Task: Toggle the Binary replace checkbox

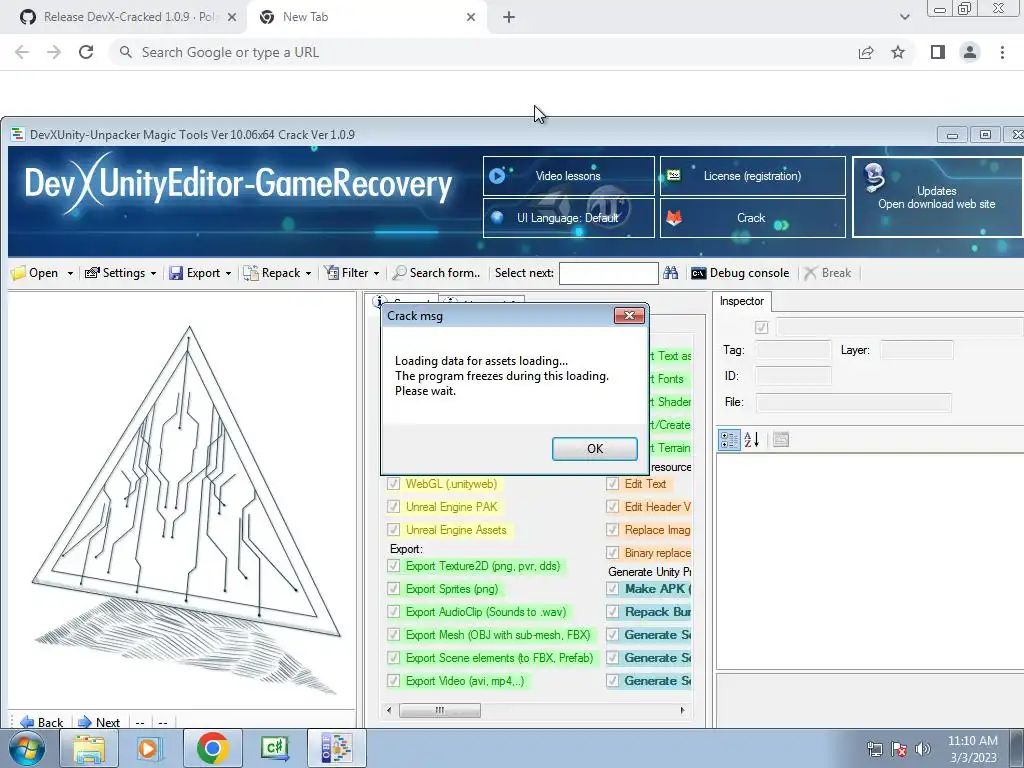Action: point(613,552)
